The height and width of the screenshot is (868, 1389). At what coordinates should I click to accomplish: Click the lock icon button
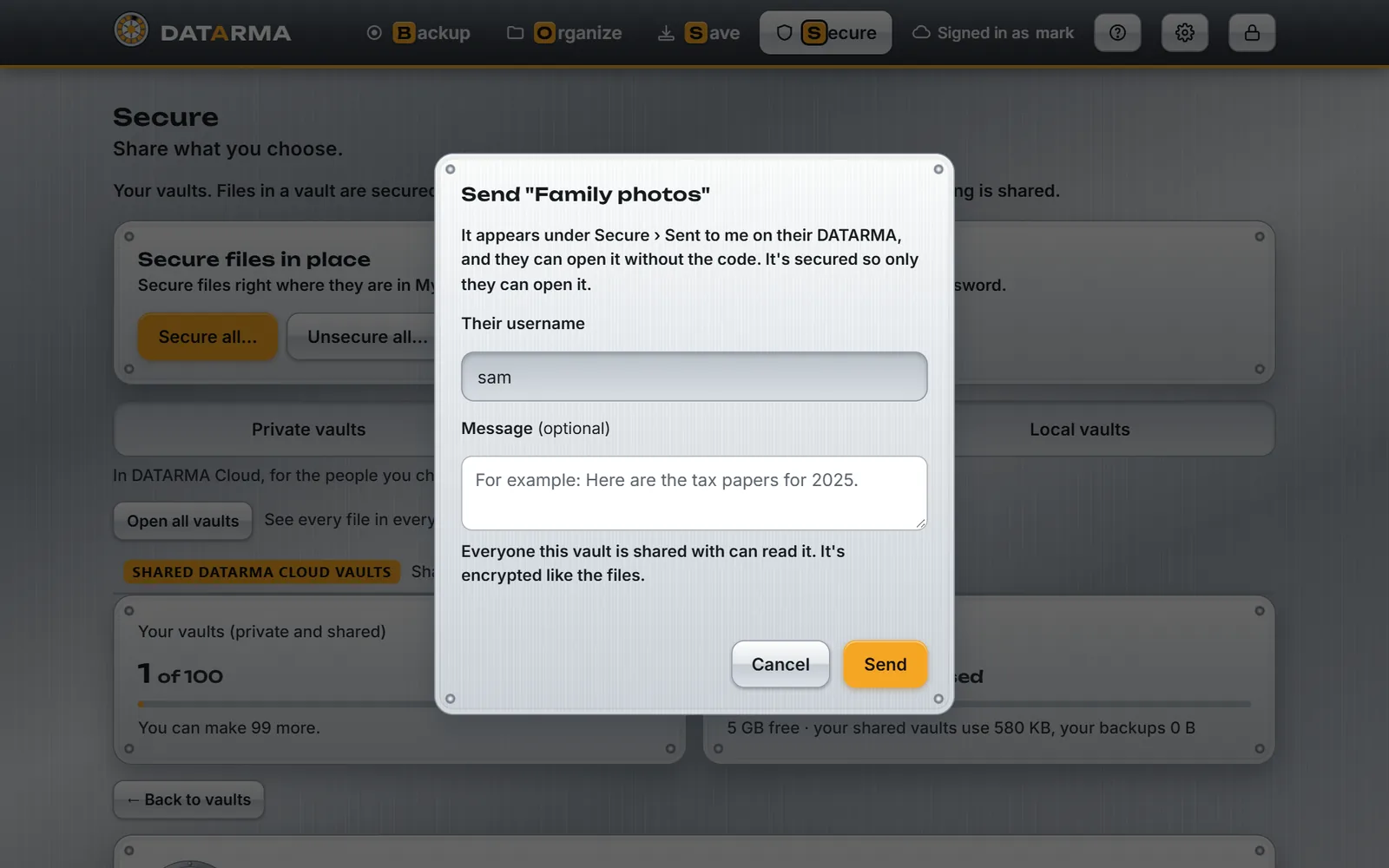click(1252, 33)
